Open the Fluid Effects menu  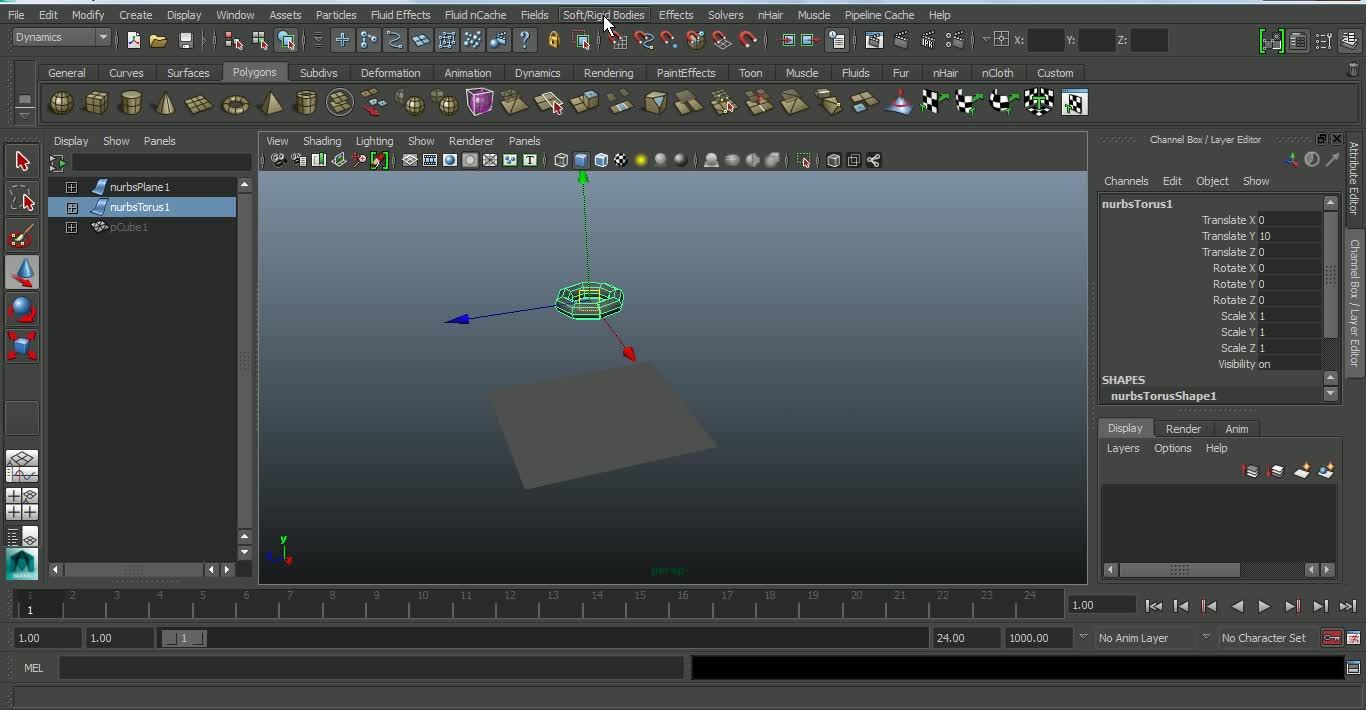400,15
